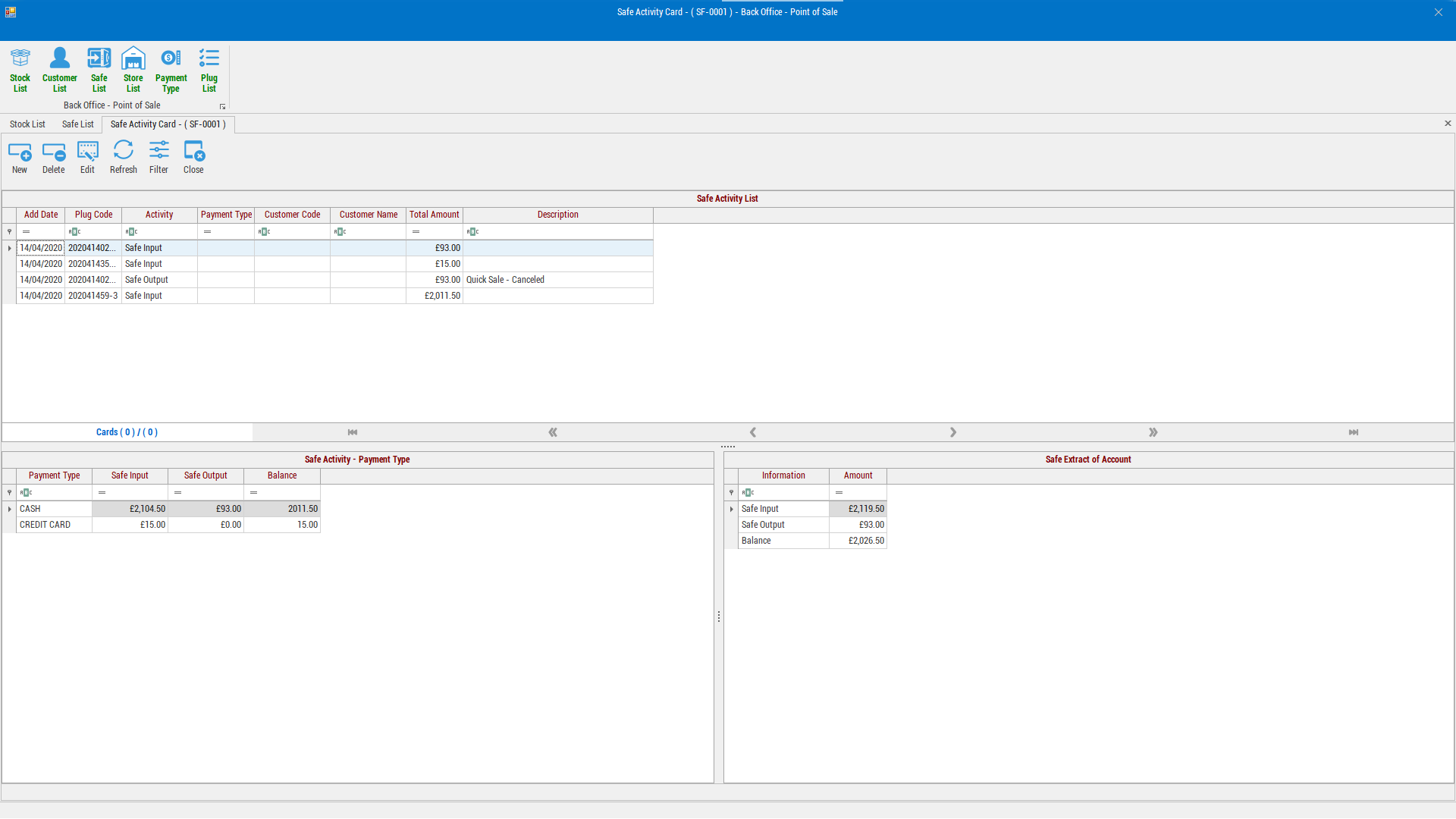
Task: Expand the CASH row indicator arrow
Action: pyautogui.click(x=9, y=509)
